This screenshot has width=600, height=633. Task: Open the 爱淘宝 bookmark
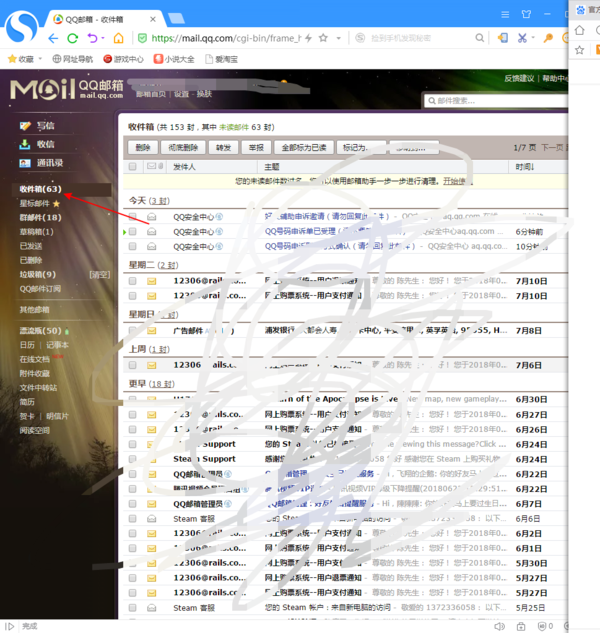[x=222, y=59]
